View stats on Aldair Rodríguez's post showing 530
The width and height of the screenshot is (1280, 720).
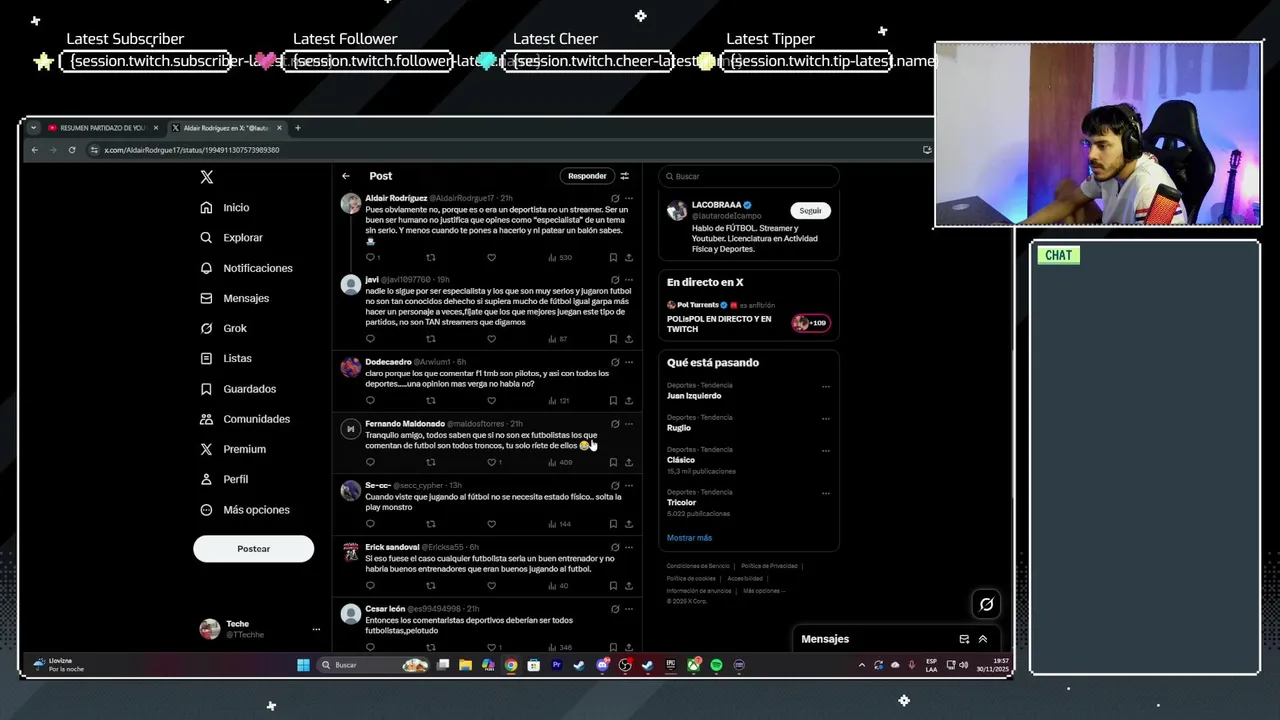[x=560, y=257]
